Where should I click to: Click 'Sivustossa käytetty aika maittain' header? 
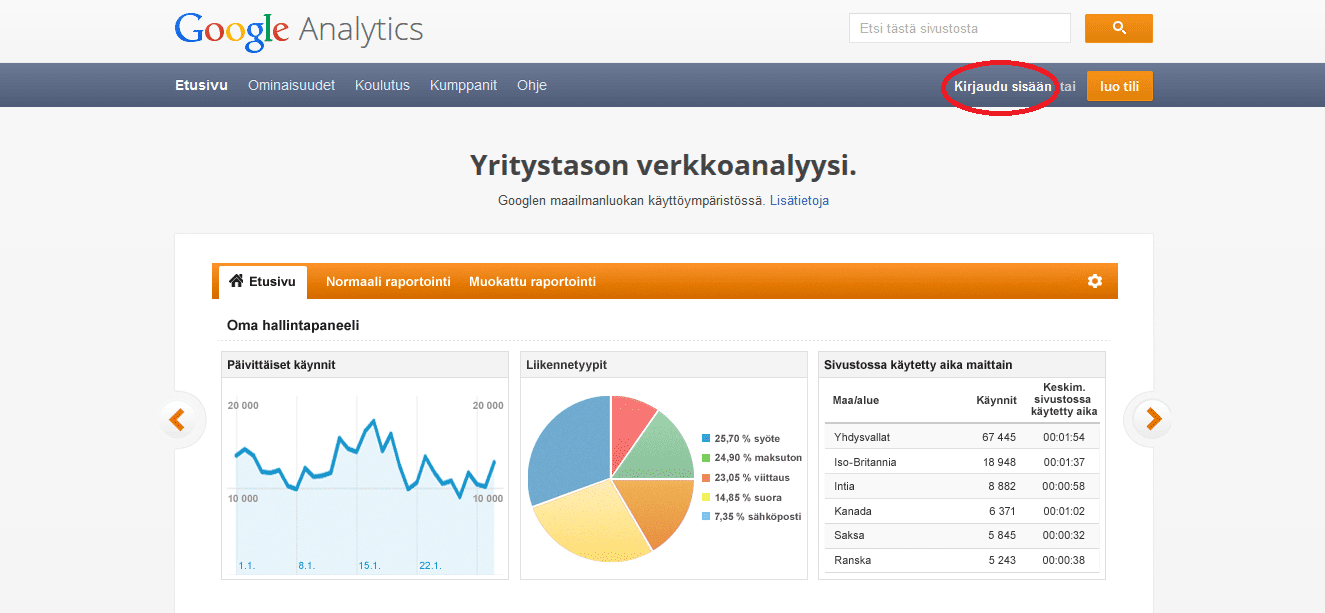pos(962,365)
